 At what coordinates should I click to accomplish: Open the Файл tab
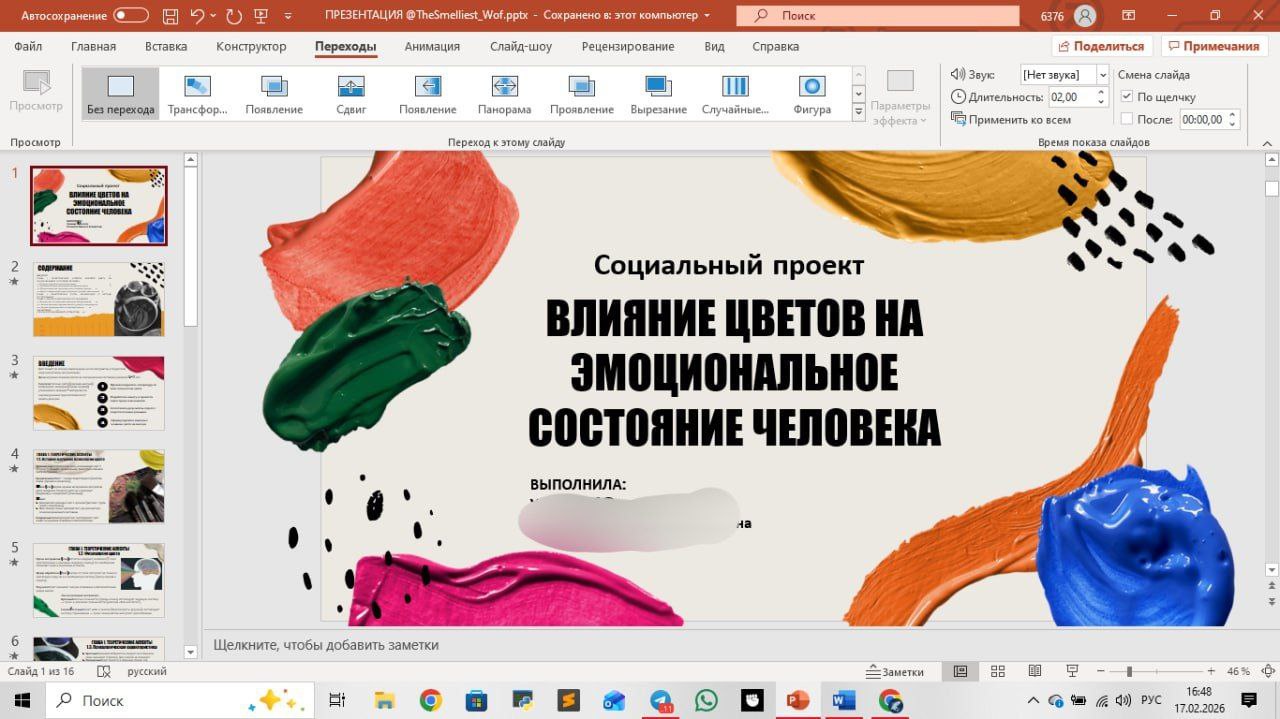point(28,46)
